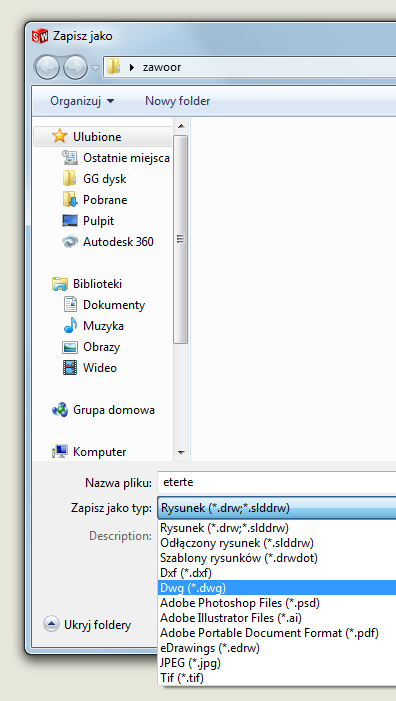The image size is (396, 701).
Task: Open the recent locations arrow beside nav buttons
Action: [96, 68]
